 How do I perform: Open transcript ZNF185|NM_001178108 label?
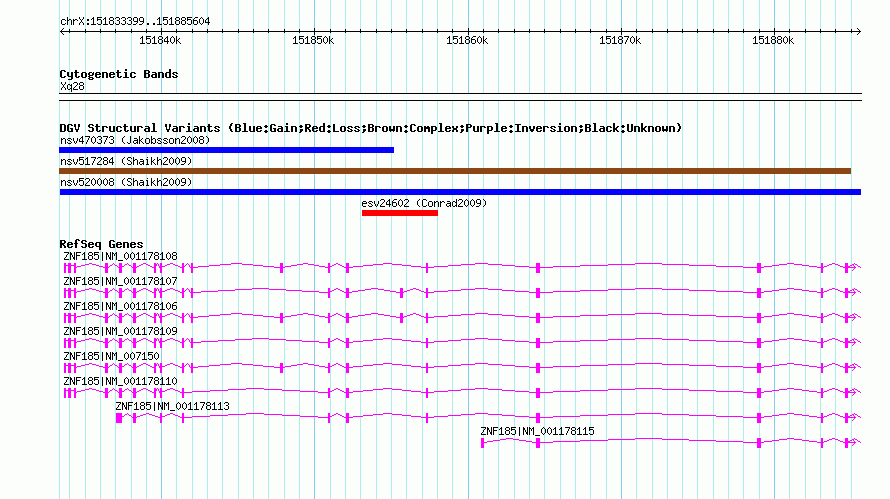coord(120,257)
